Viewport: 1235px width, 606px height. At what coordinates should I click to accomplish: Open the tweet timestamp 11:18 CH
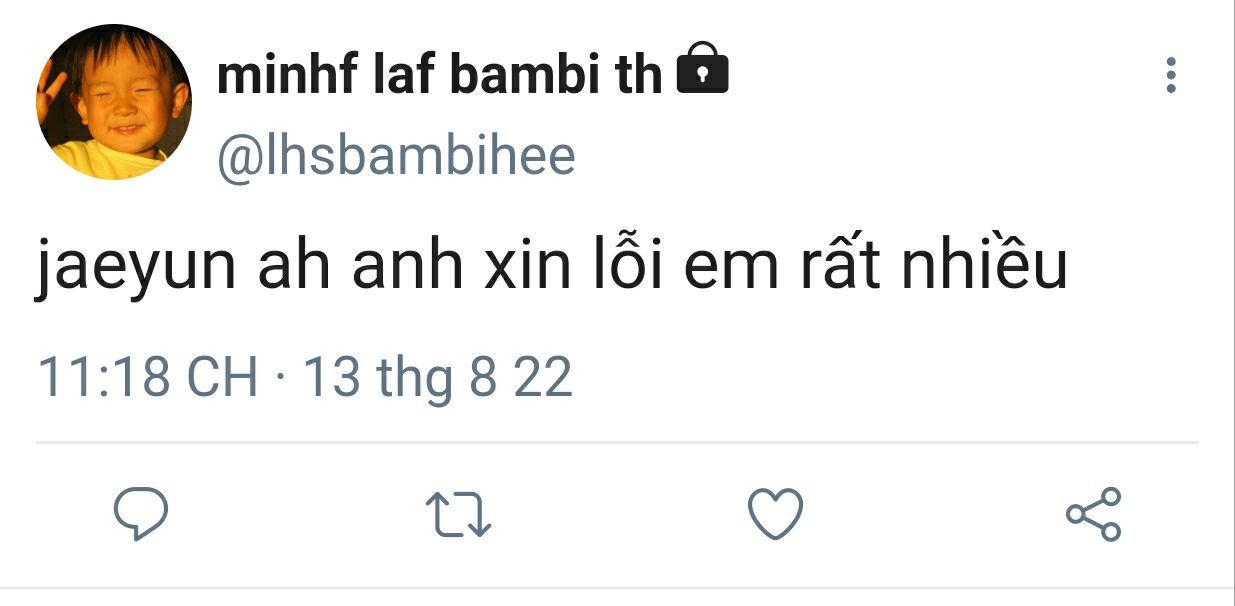[148, 379]
